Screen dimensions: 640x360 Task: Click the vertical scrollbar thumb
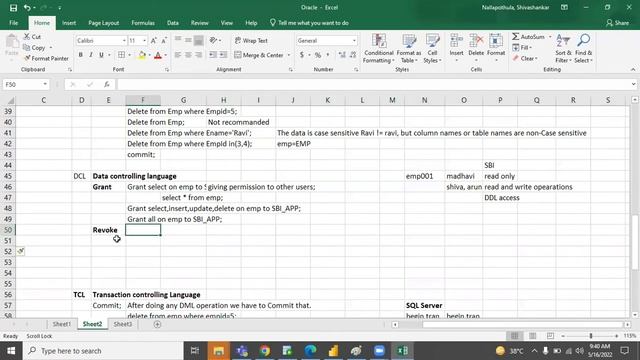(635, 242)
